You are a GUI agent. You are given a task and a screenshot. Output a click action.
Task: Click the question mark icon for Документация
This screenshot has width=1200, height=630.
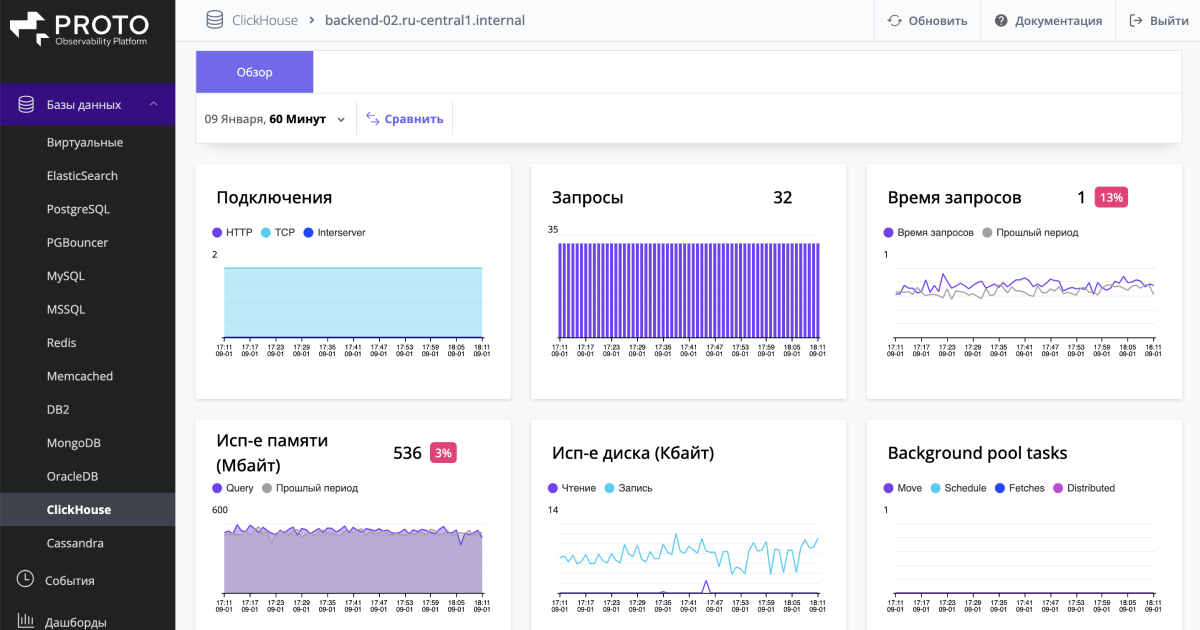click(1001, 20)
